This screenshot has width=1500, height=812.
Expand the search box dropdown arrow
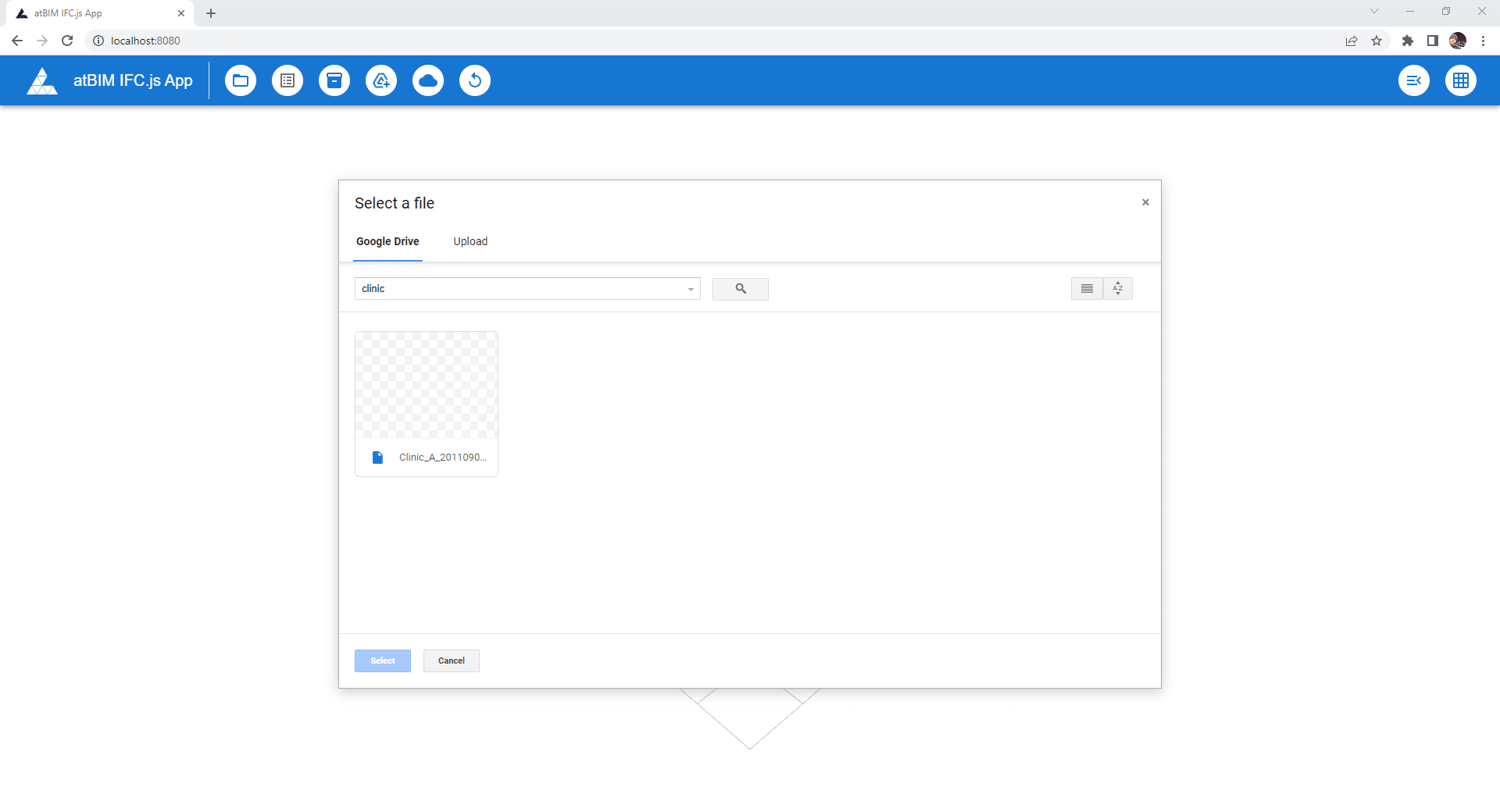coord(691,290)
